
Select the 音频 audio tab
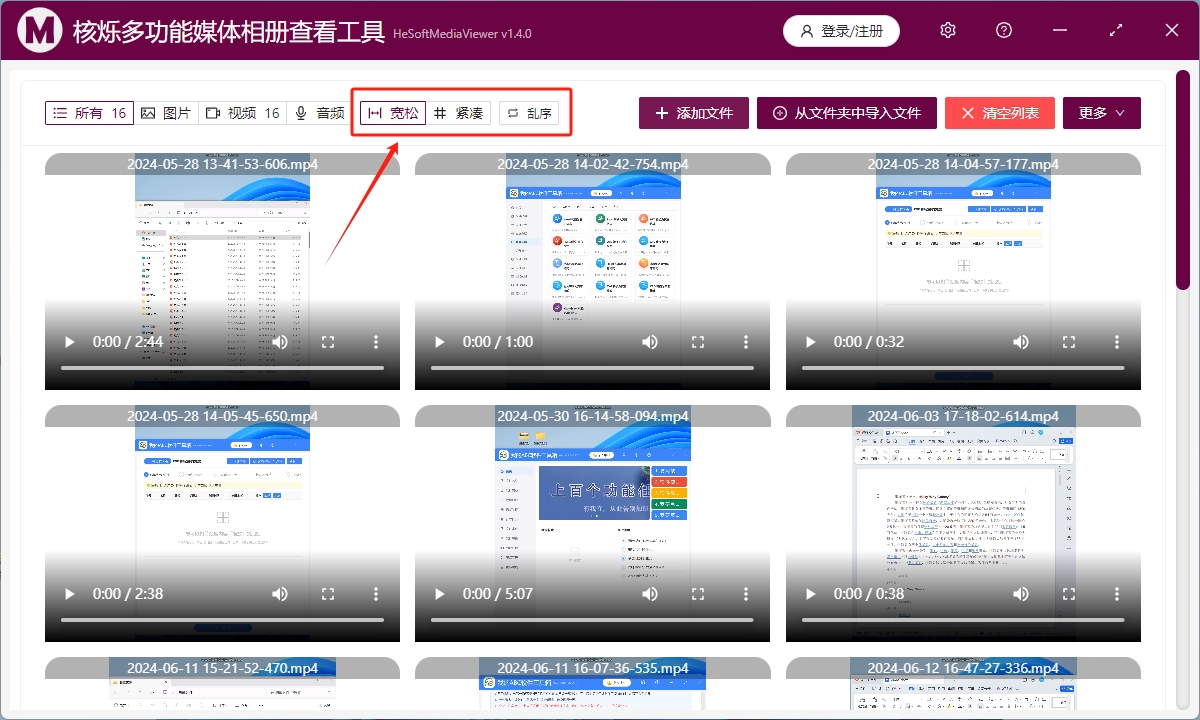[x=319, y=113]
